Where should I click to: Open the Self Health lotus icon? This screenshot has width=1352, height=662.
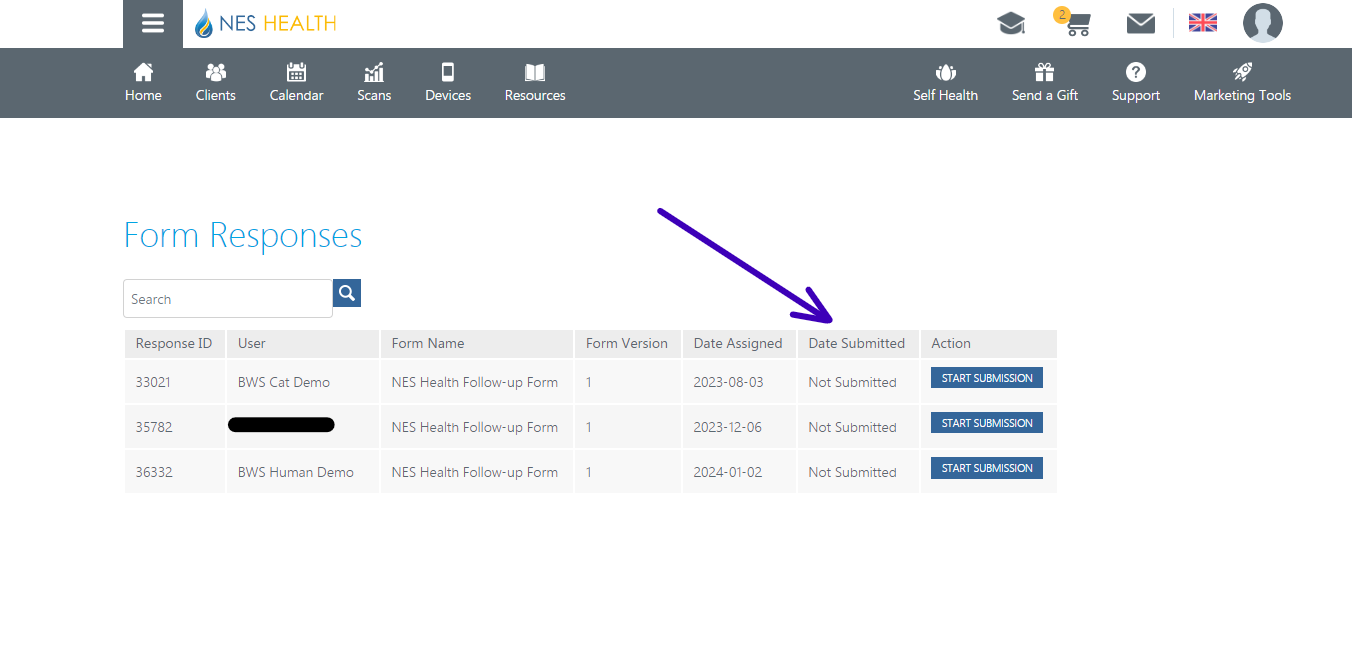click(945, 82)
